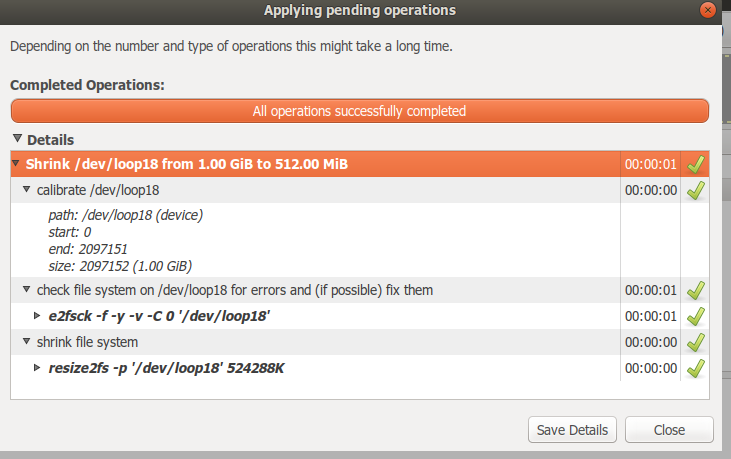Select the path: /dev/loop18 (device) line
Viewport: 731px width, 459px height.
126,215
